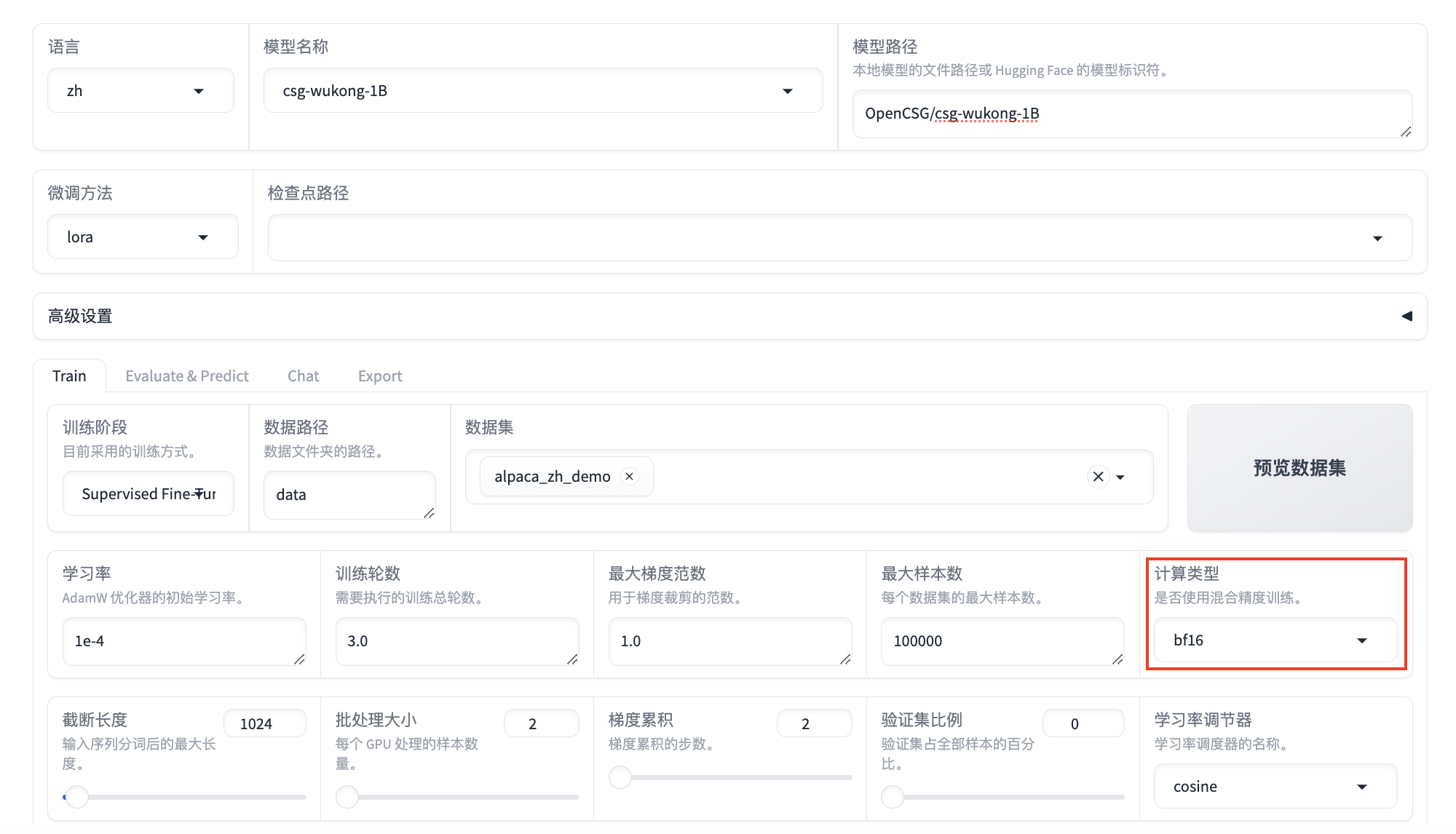The width and height of the screenshot is (1456, 834).
Task: Open the 语言 zh dropdown
Action: 140,91
